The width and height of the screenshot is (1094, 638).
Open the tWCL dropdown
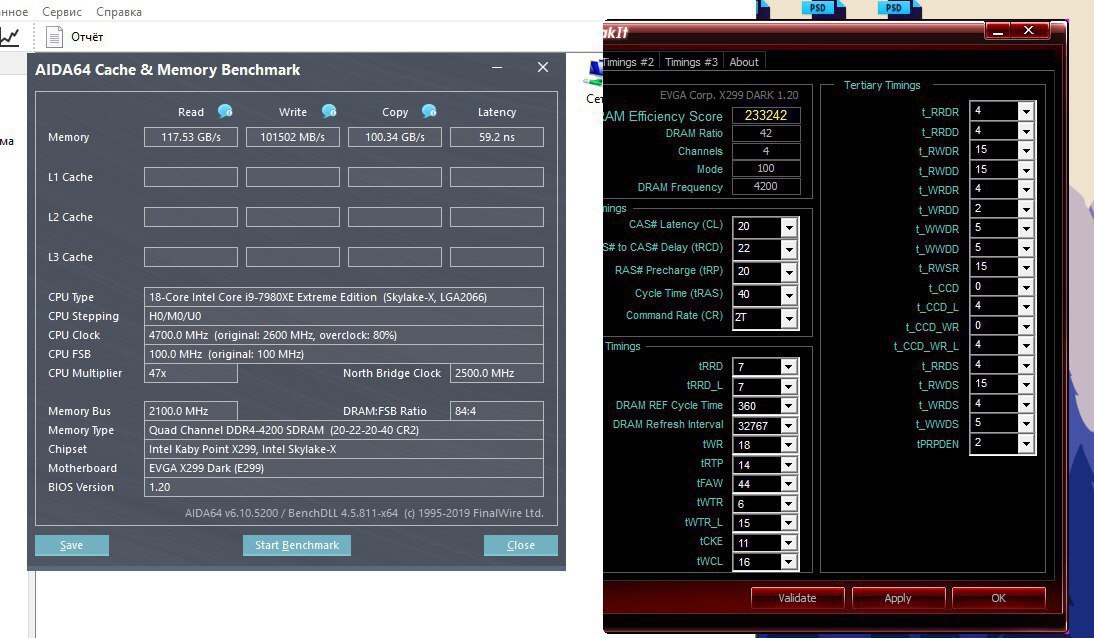pyautogui.click(x=788, y=562)
